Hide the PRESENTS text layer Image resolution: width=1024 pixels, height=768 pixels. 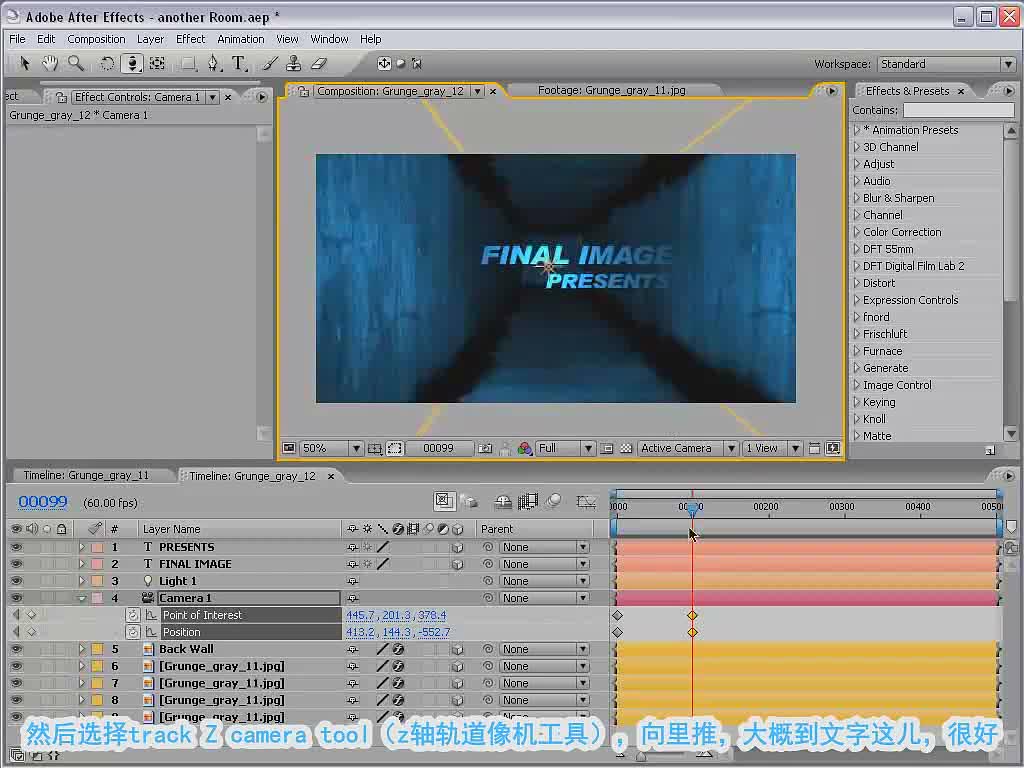[16, 547]
